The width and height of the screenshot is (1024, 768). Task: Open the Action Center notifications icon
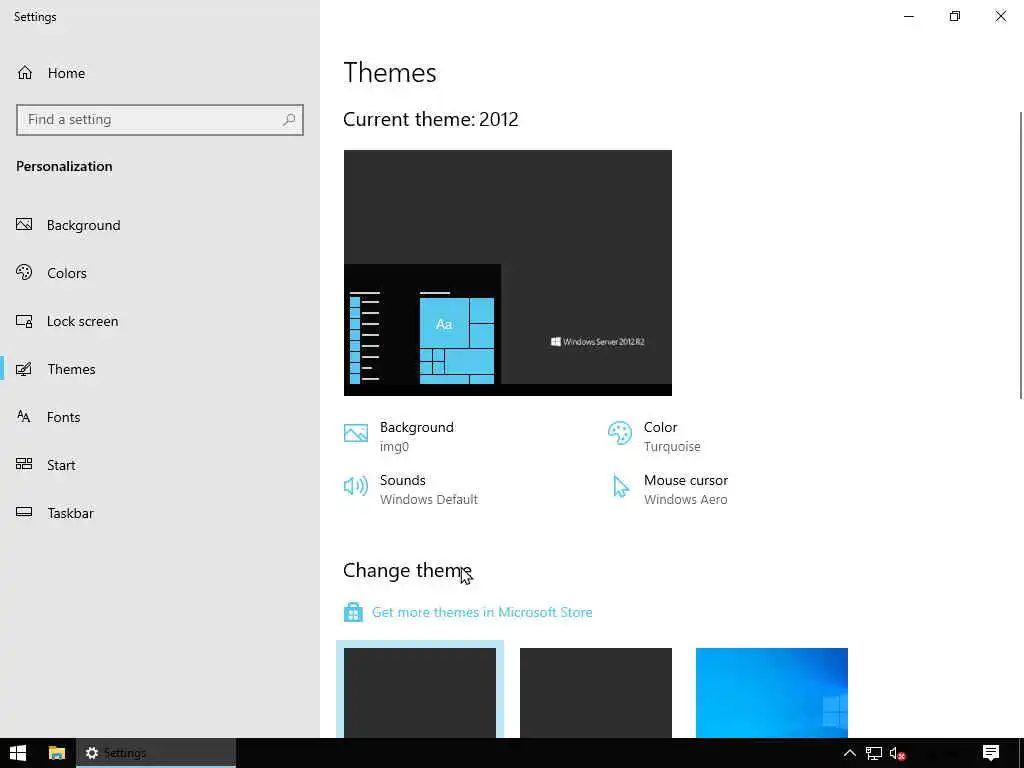[991, 753]
